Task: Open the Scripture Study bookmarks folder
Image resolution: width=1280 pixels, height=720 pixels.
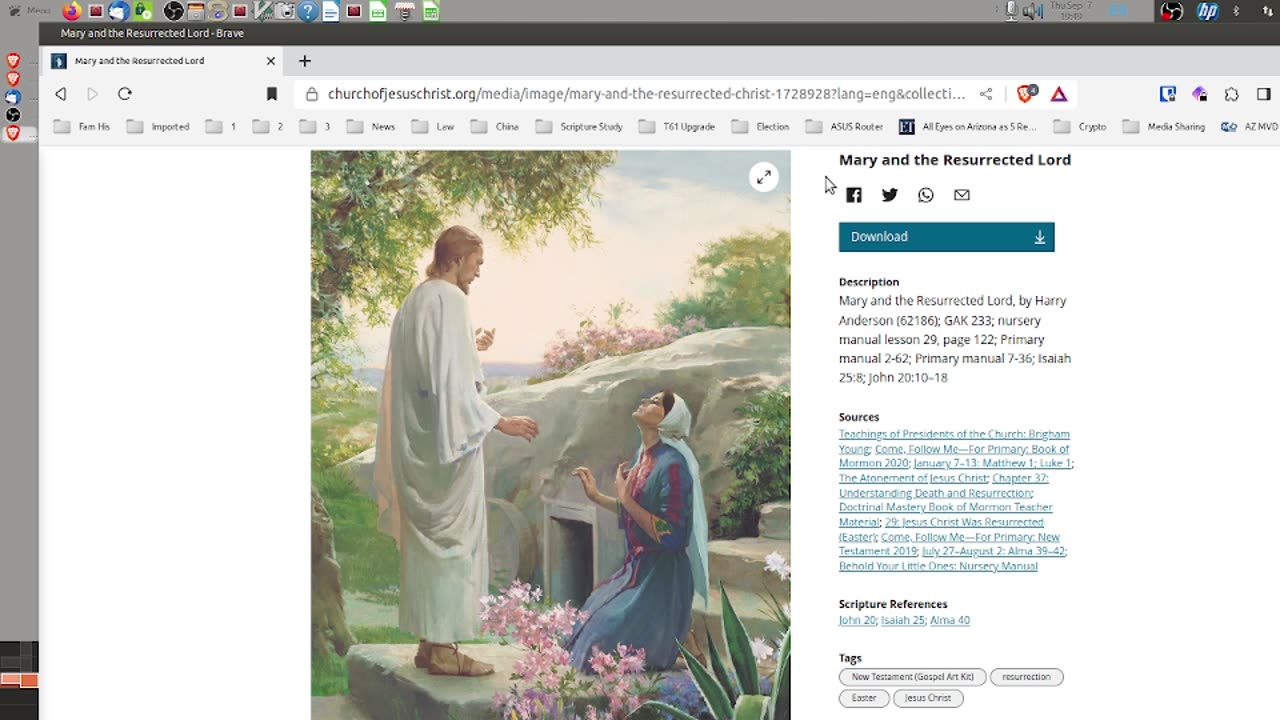Action: click(579, 127)
